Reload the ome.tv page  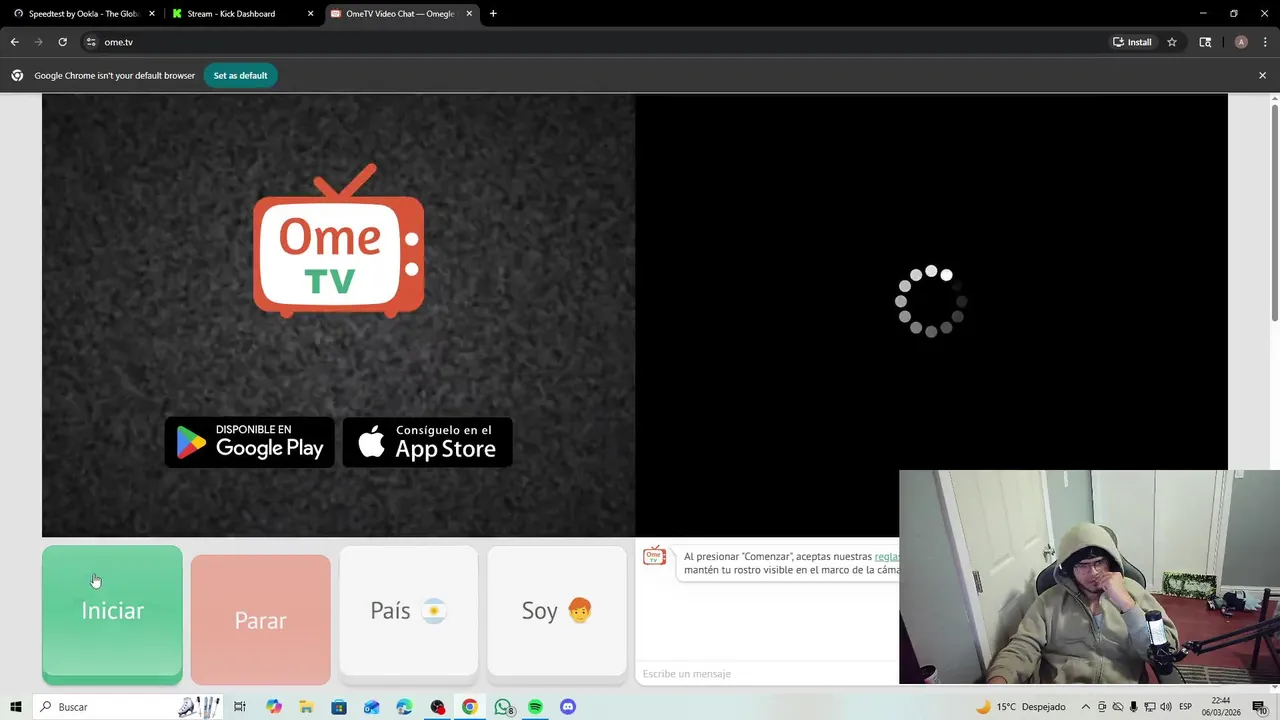(x=62, y=42)
